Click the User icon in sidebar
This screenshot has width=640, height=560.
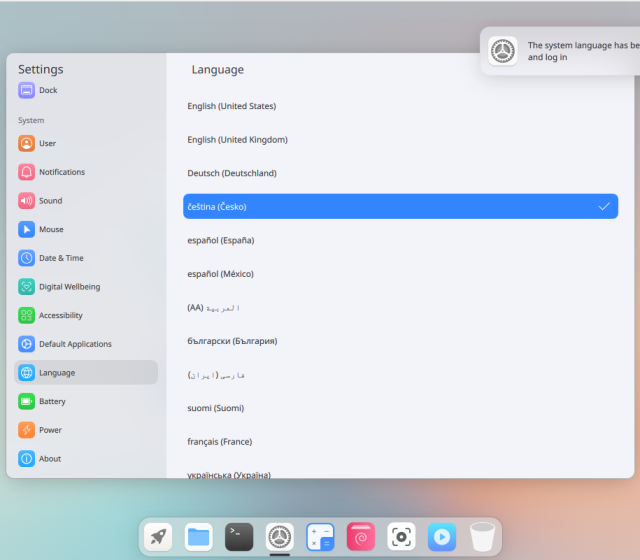click(26, 143)
